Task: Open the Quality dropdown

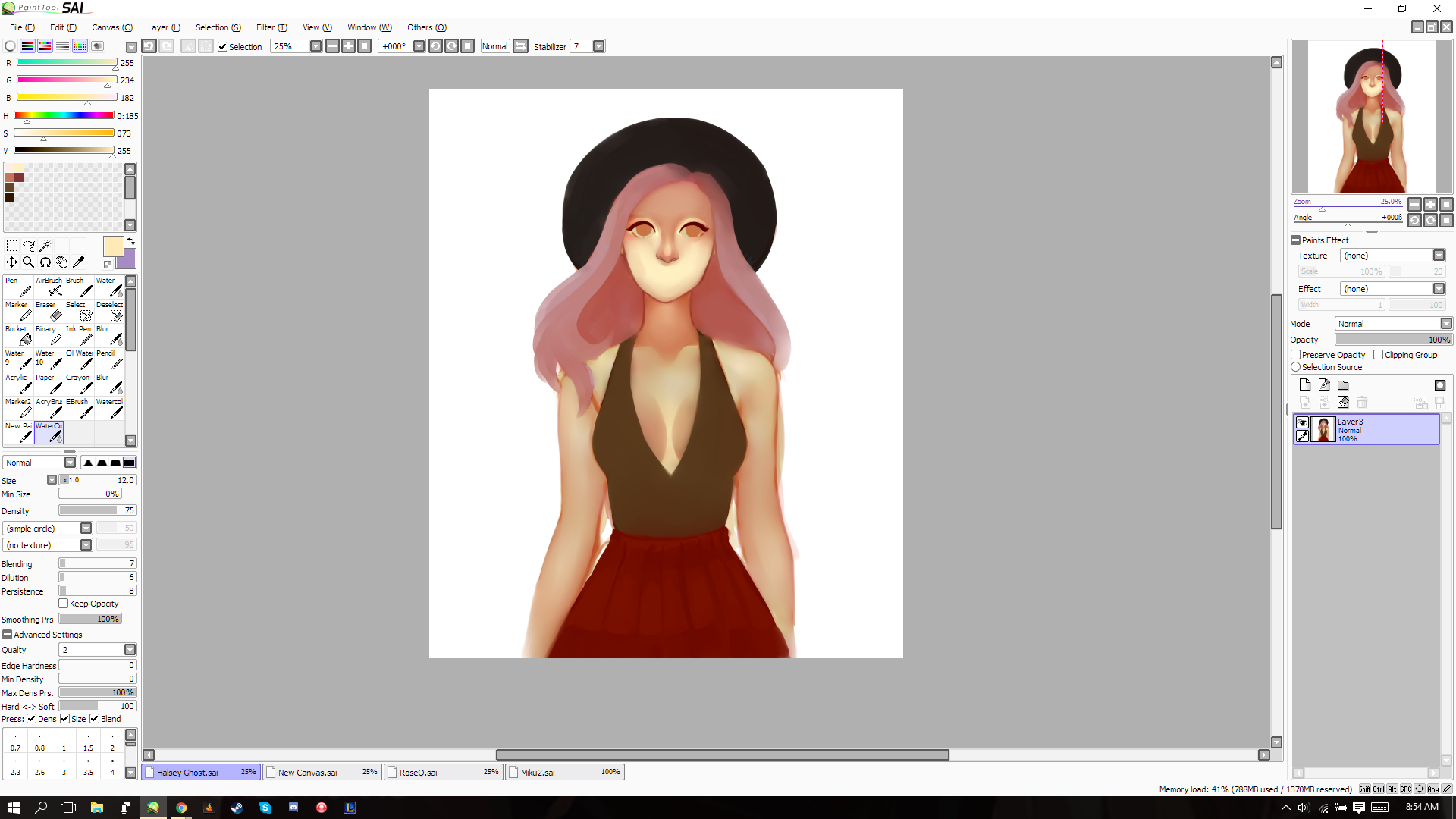Action: coord(130,650)
